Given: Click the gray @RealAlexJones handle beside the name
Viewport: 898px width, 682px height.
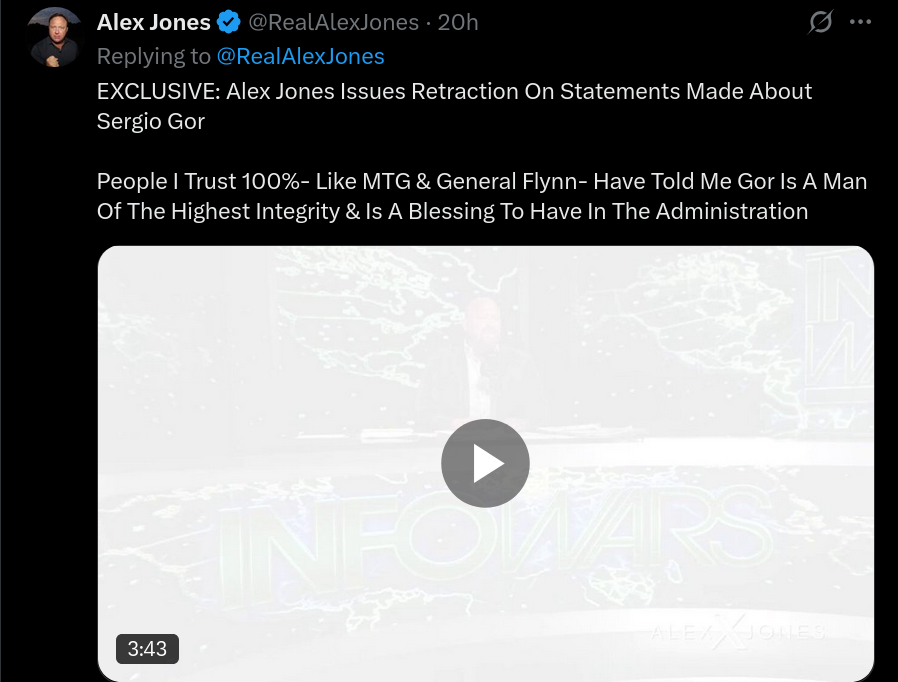Looking at the screenshot, I should [x=333, y=22].
